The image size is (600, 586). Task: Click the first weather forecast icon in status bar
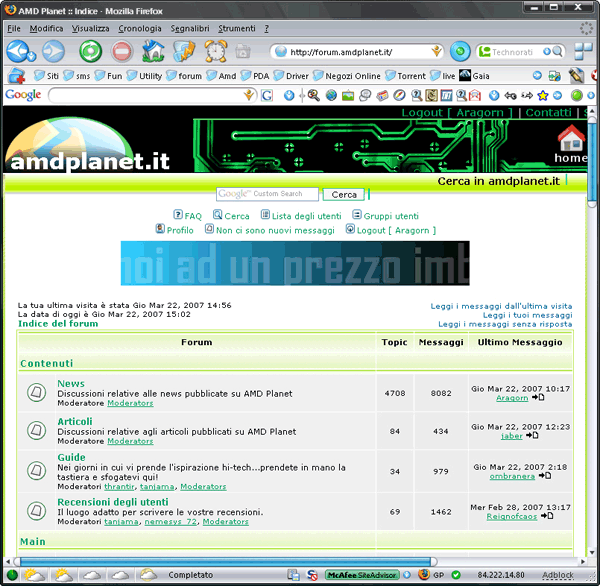pos(35,575)
